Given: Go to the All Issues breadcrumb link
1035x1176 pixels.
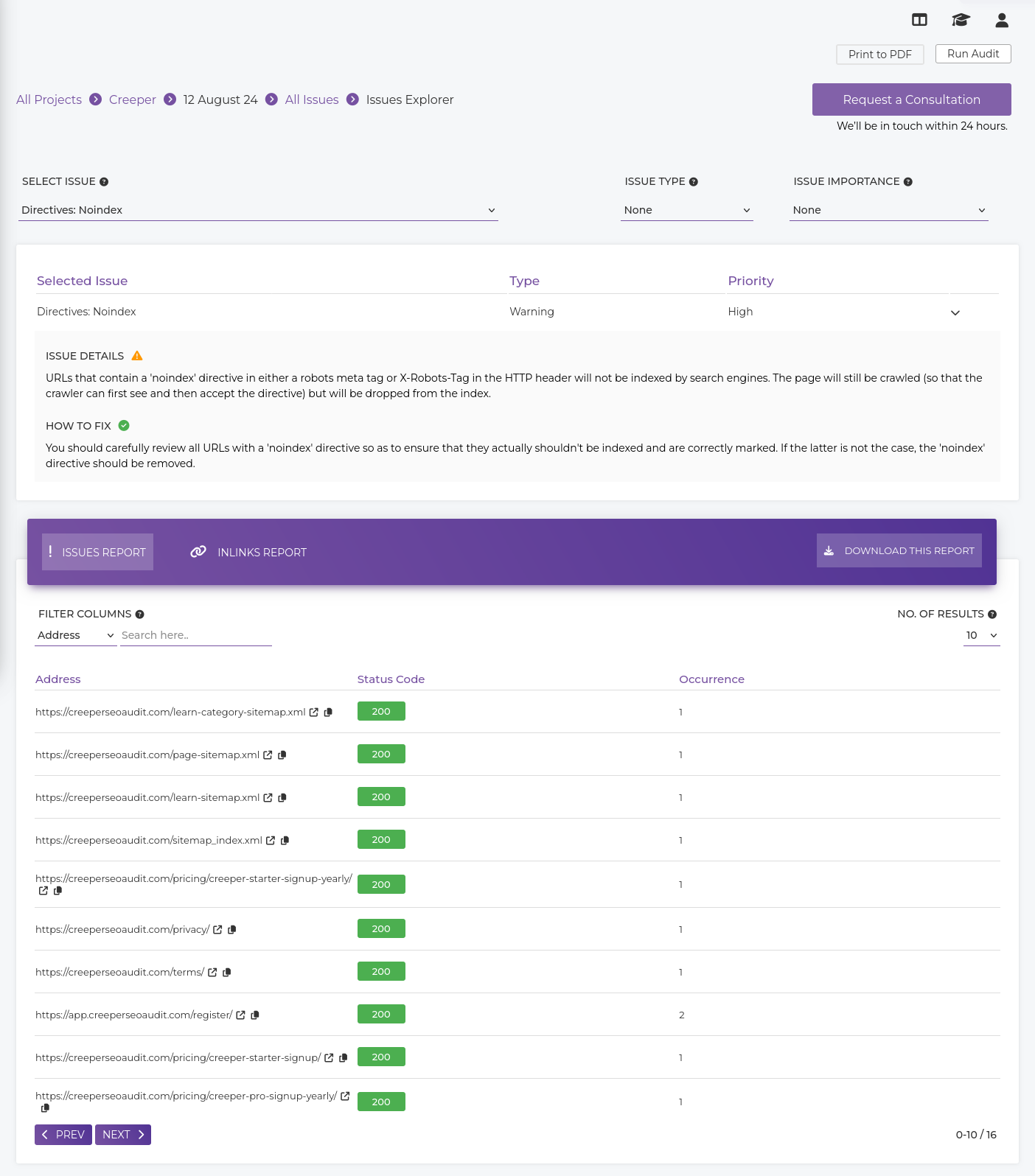Looking at the screenshot, I should 312,99.
